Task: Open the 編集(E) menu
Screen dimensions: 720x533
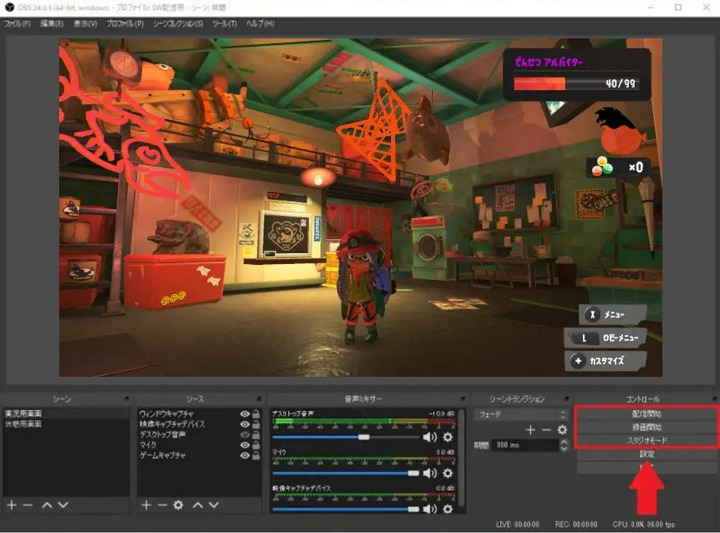Action: click(52, 24)
